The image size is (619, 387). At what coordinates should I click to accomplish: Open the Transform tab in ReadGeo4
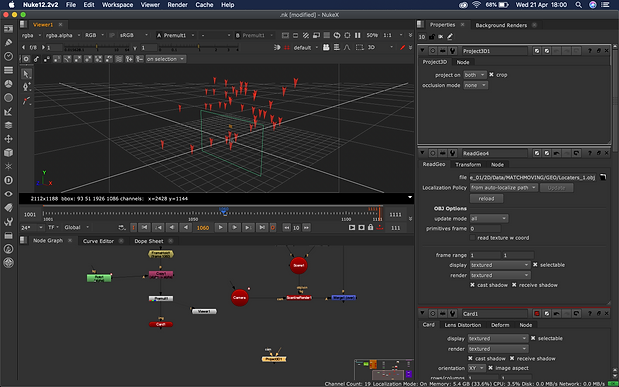[x=468, y=165]
